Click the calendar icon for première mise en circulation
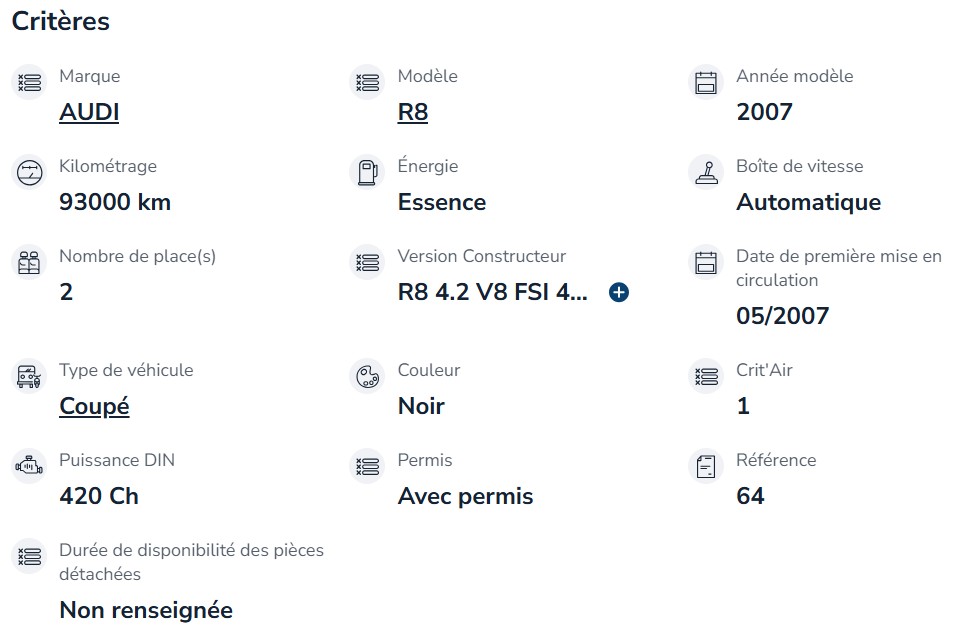 [x=706, y=262]
